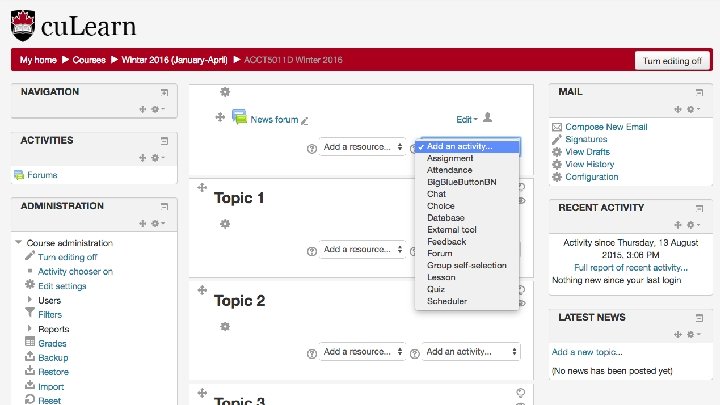Image resolution: width=720 pixels, height=405 pixels.
Task: Open Edit settings in Course administration
Action: [62, 286]
